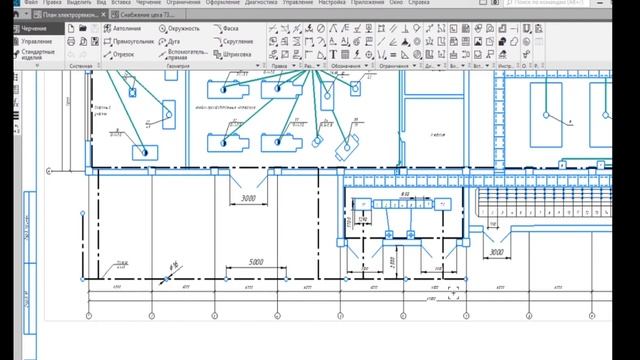The width and height of the screenshot is (640, 360).
Task: Select the 5000 dimension in the drawing
Action: [256, 262]
